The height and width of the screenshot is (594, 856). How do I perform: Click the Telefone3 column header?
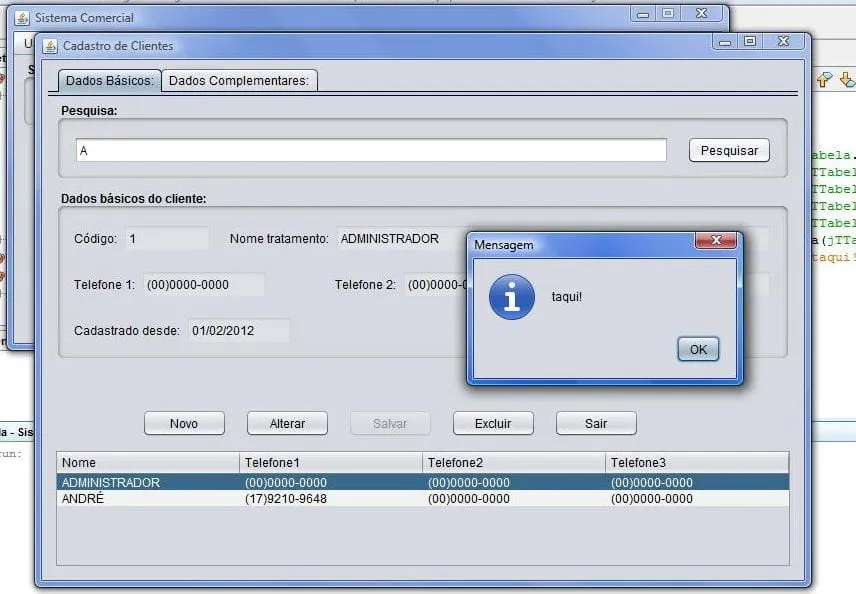point(697,462)
